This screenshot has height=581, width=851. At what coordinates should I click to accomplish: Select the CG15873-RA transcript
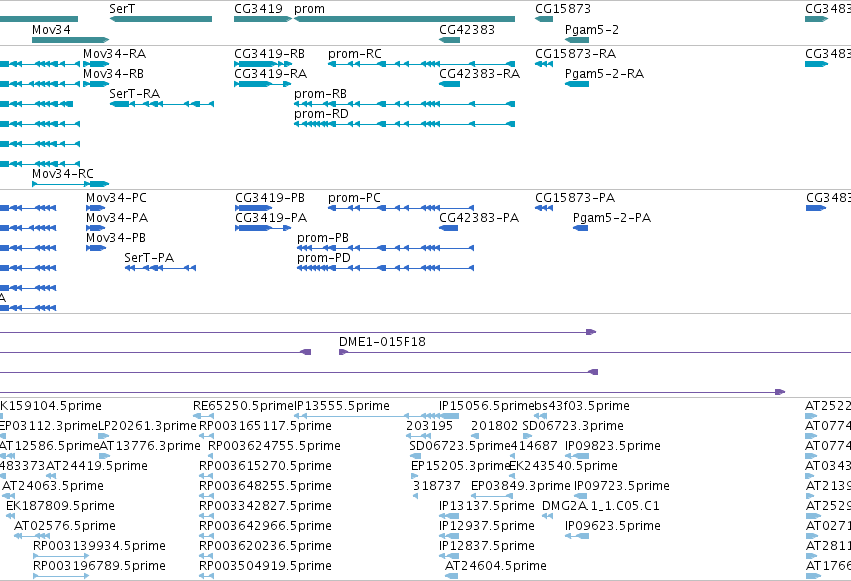(544, 64)
